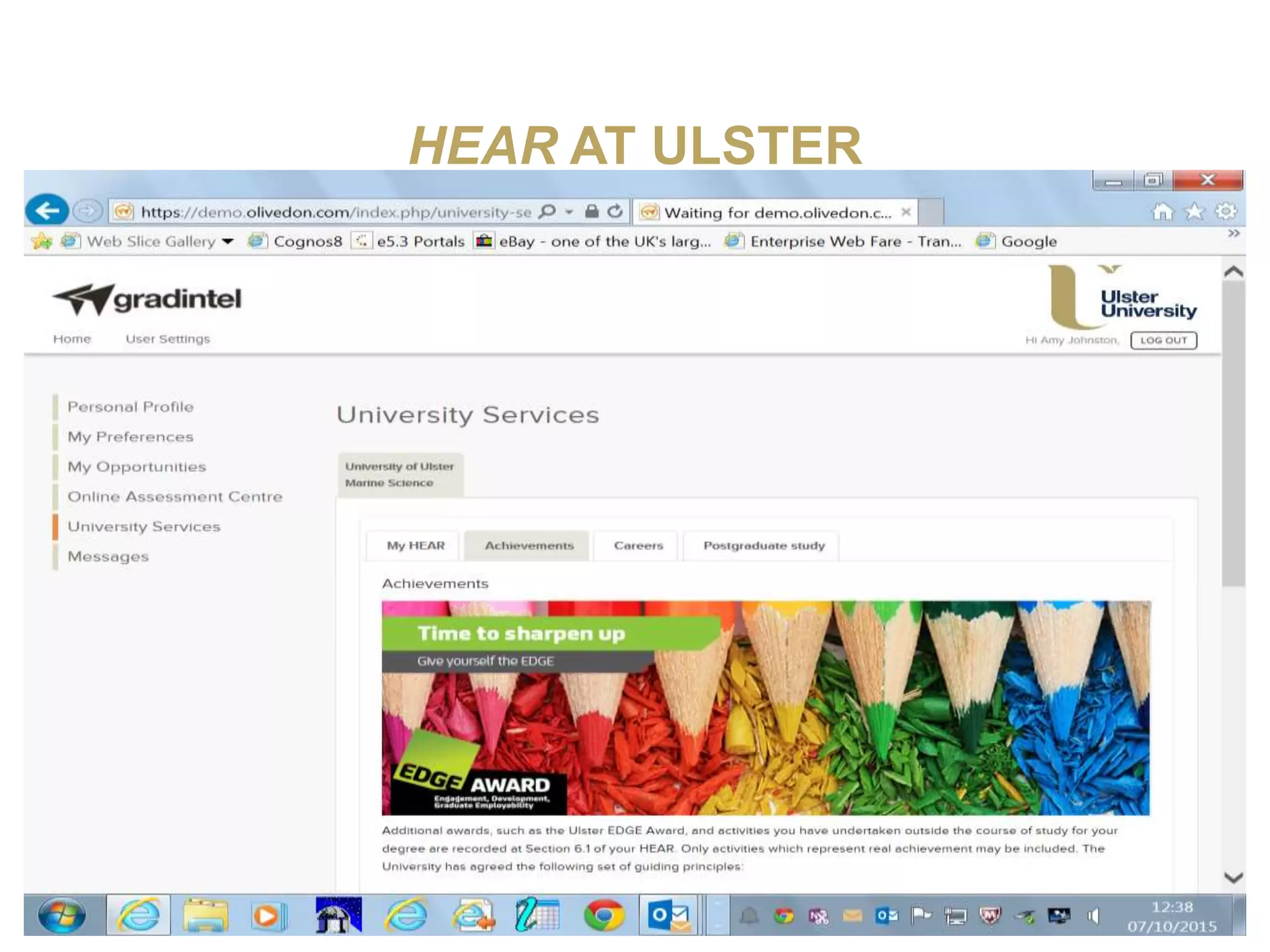
Task: Click the add-to-favorites-bar star icon
Action: [x=42, y=241]
